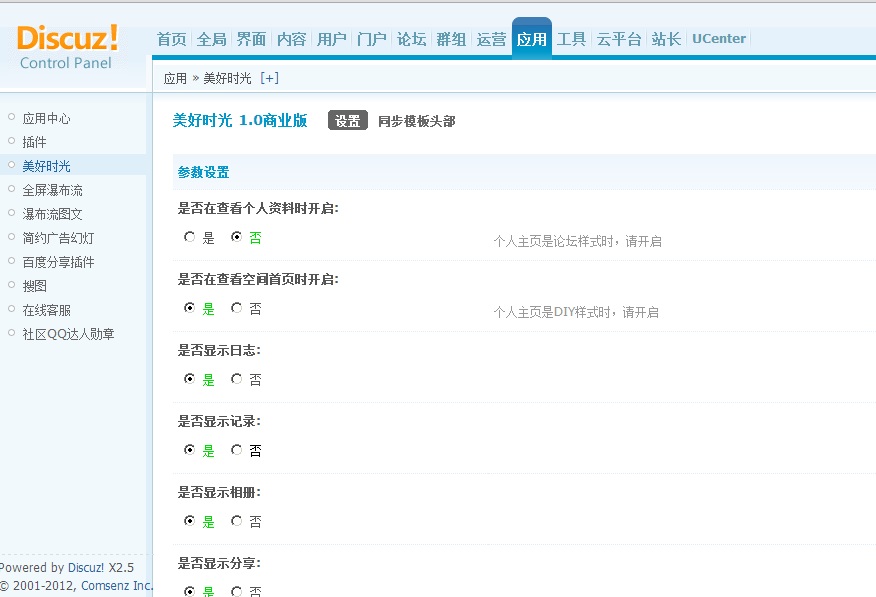
Task: Click the 参数设置 section header
Action: 203,172
